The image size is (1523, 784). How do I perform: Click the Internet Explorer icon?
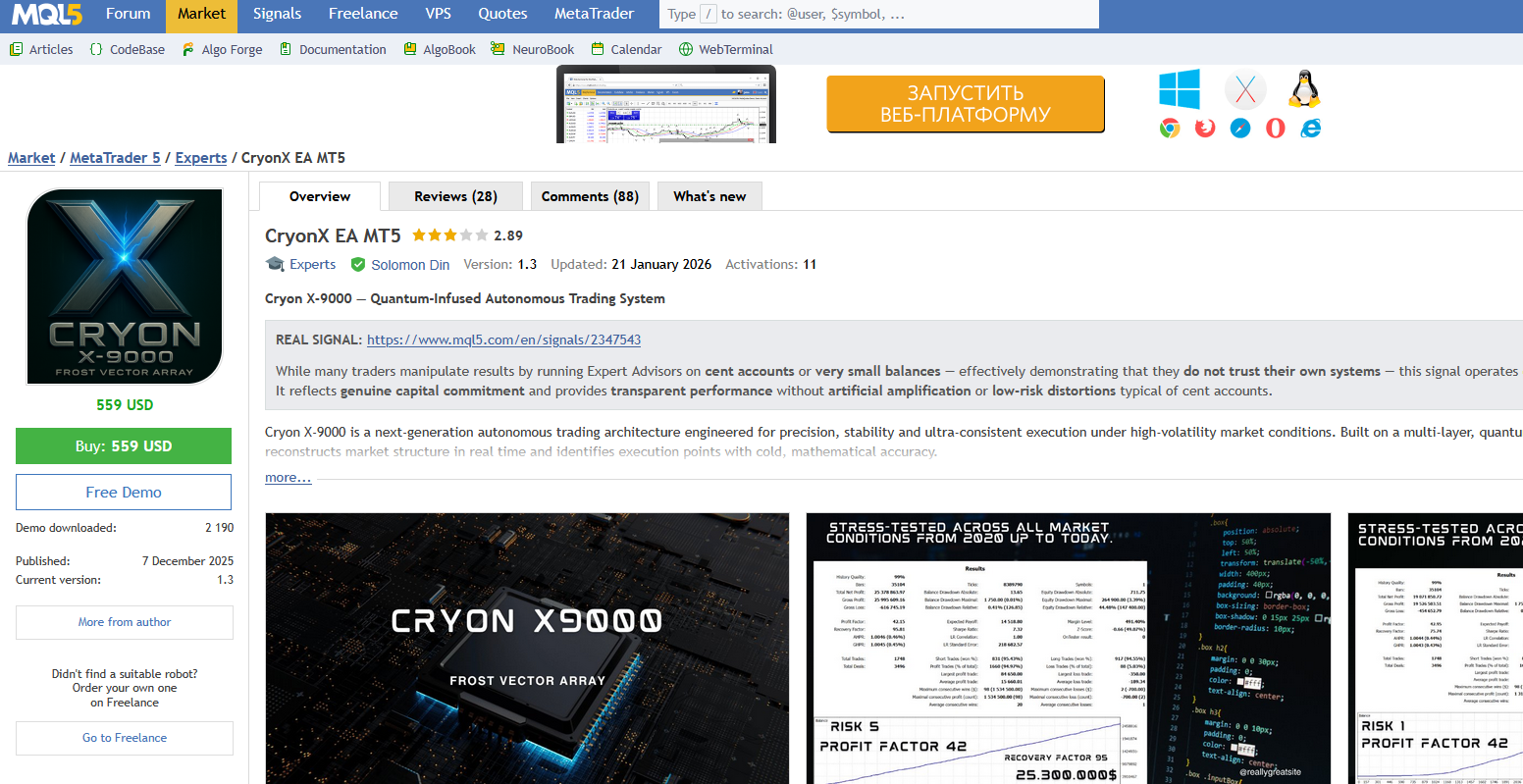coord(1310,128)
